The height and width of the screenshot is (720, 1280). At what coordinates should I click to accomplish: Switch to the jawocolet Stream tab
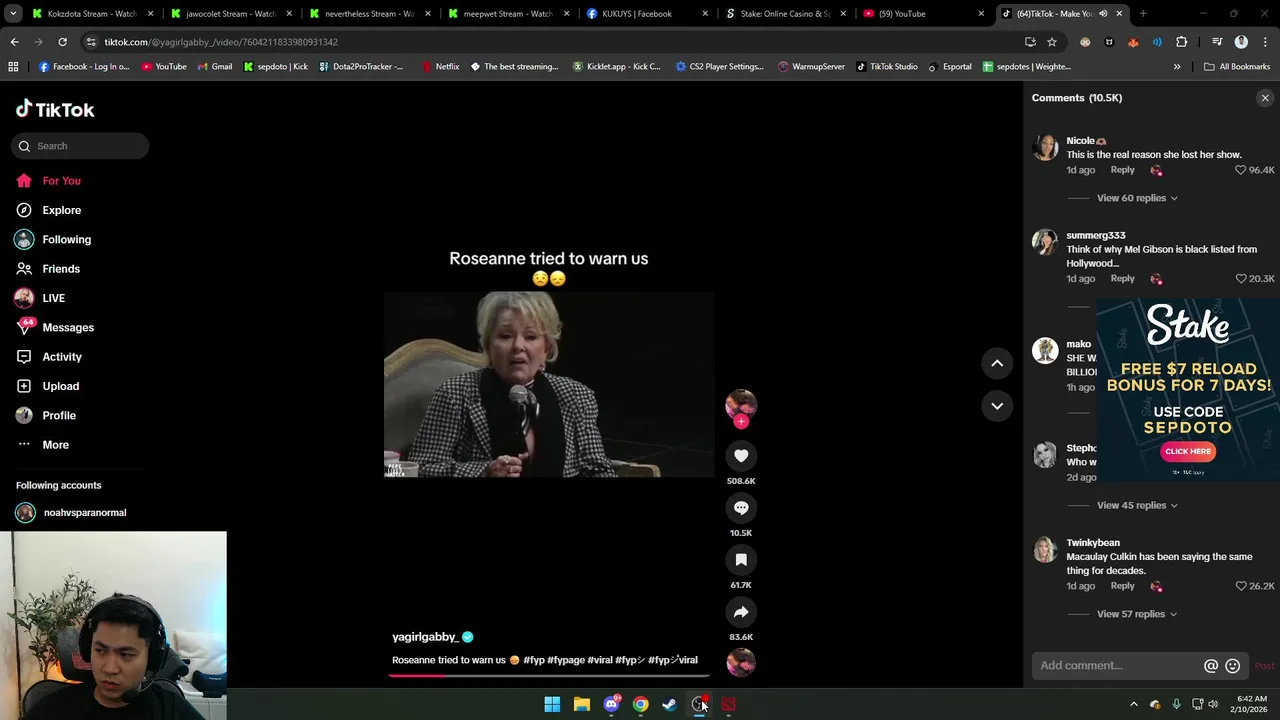pos(230,14)
